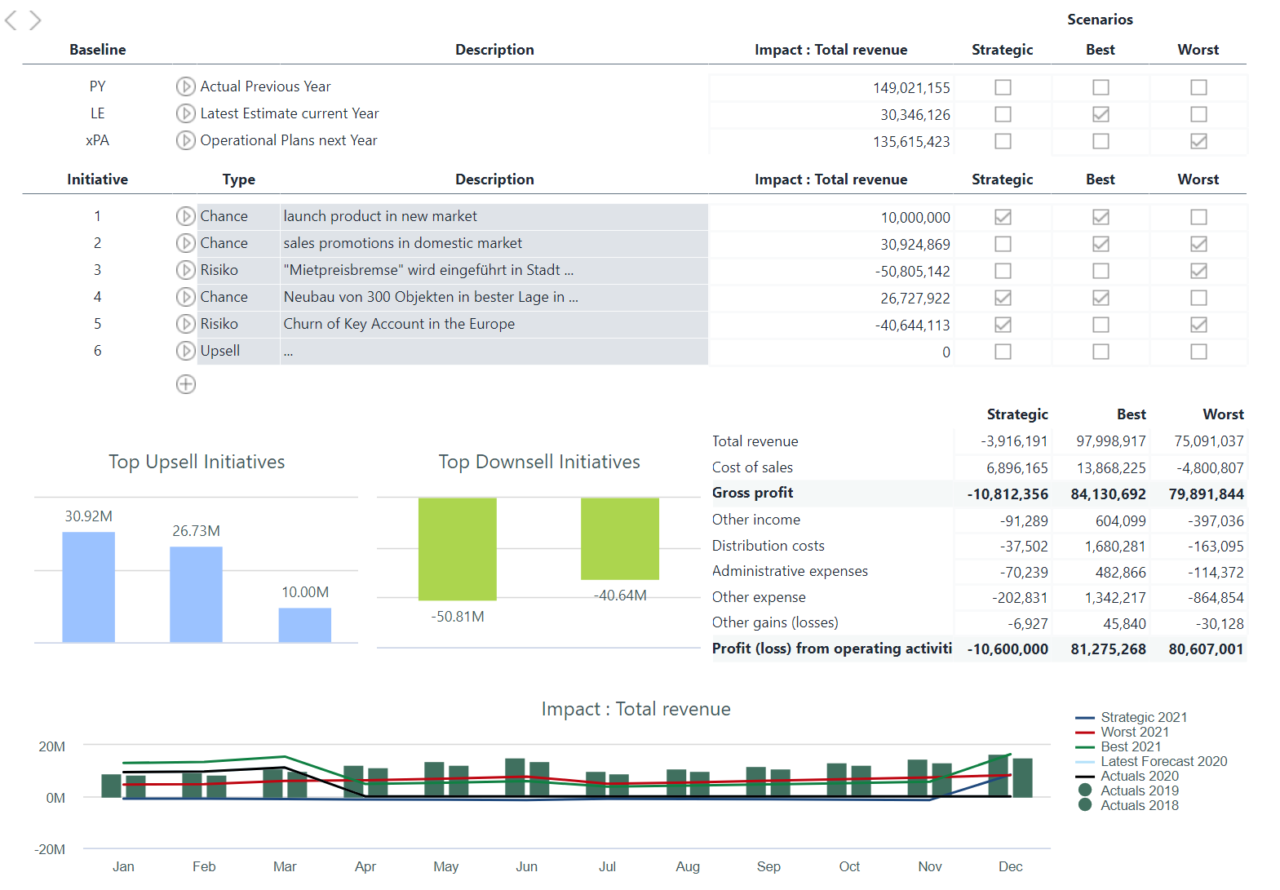Open details arrow for Neubau von 300 Objekten

click(x=185, y=297)
